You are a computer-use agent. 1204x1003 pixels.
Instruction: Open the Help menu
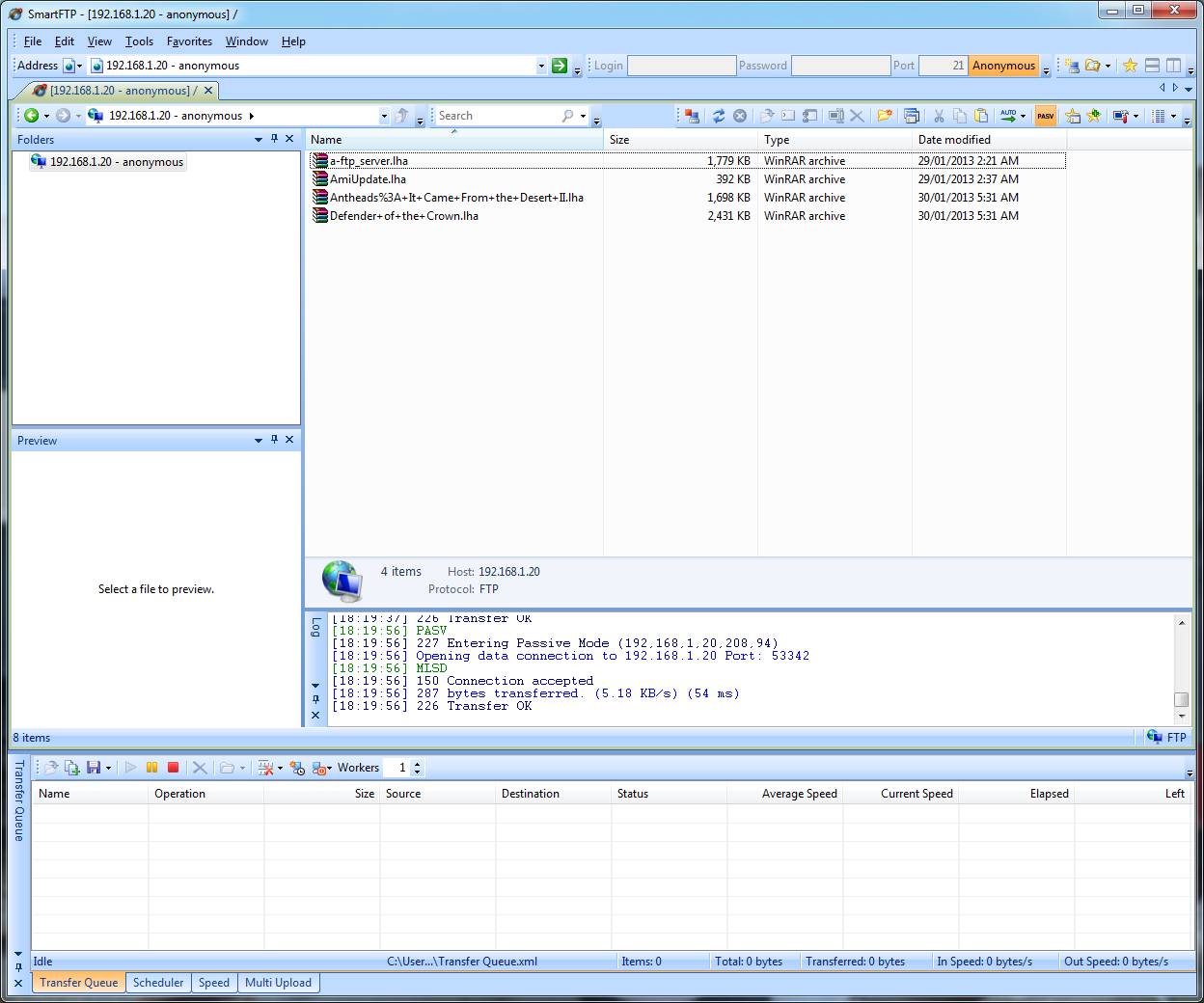click(293, 41)
